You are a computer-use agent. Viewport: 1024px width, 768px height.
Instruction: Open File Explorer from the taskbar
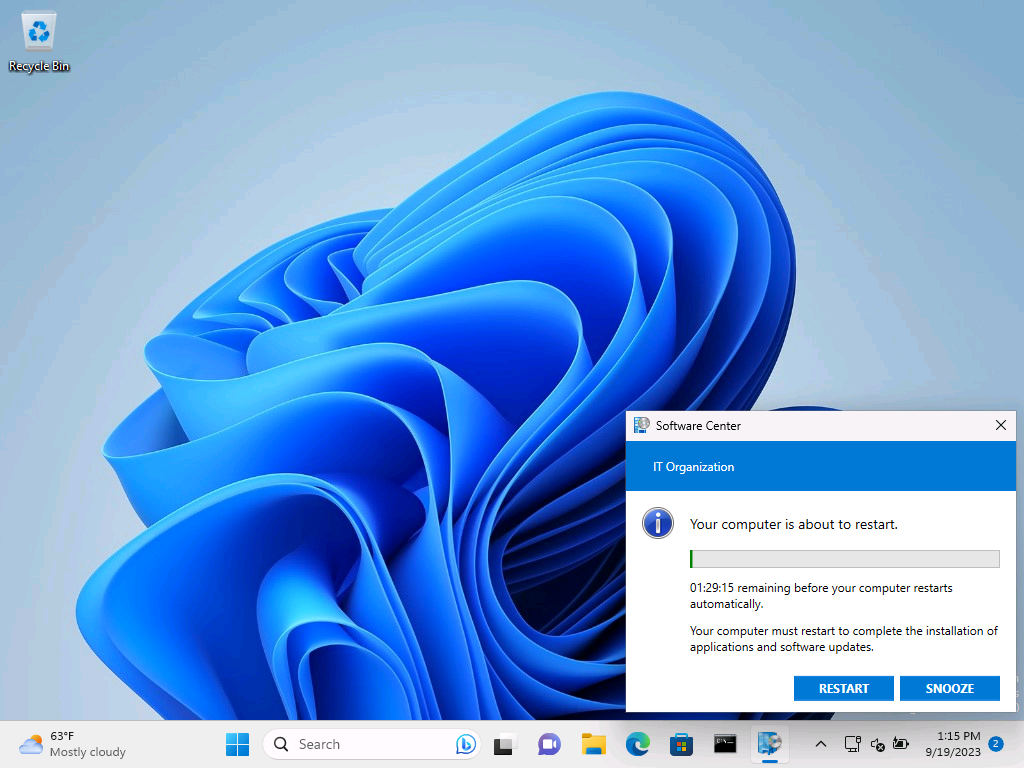pyautogui.click(x=594, y=744)
